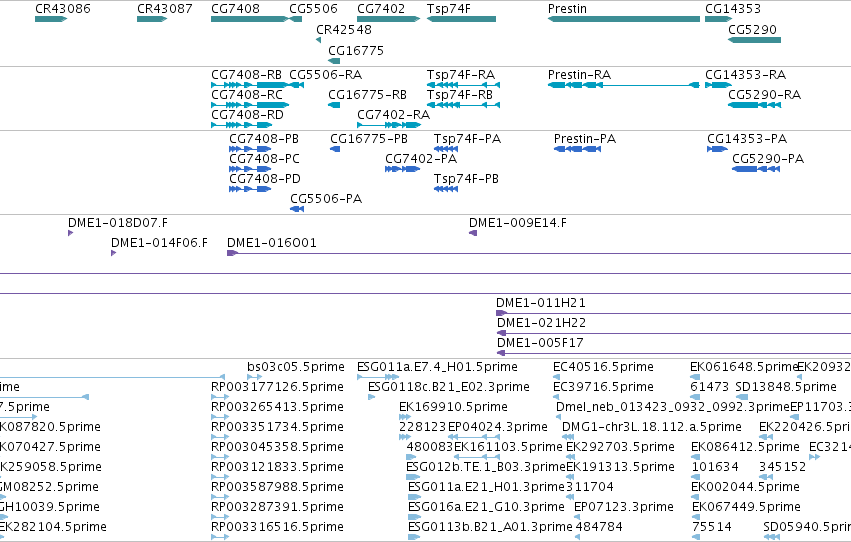
Task: Click transcript CG5506-RA
Action: [296, 85]
